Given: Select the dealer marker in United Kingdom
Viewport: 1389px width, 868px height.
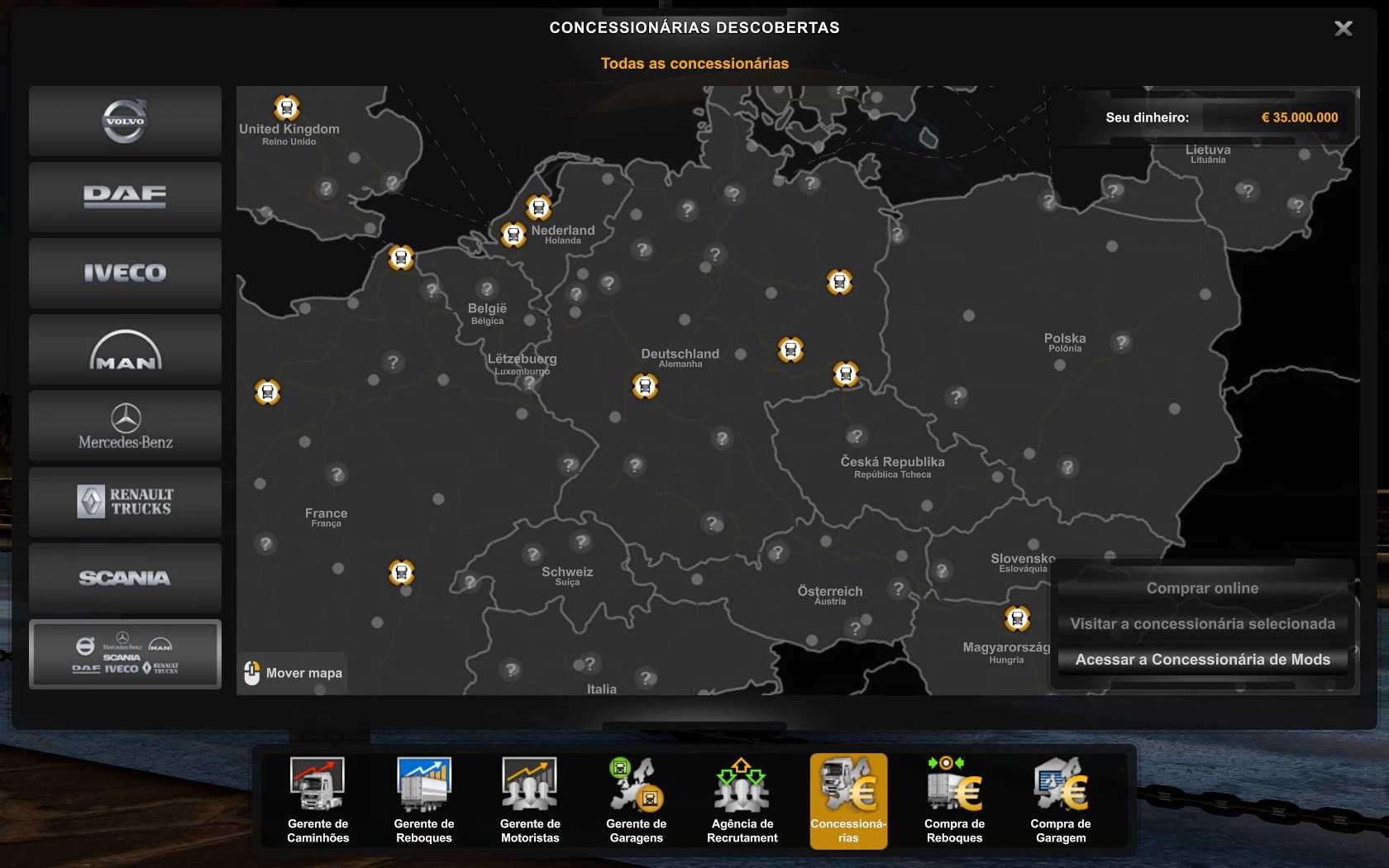Looking at the screenshot, I should (x=287, y=107).
